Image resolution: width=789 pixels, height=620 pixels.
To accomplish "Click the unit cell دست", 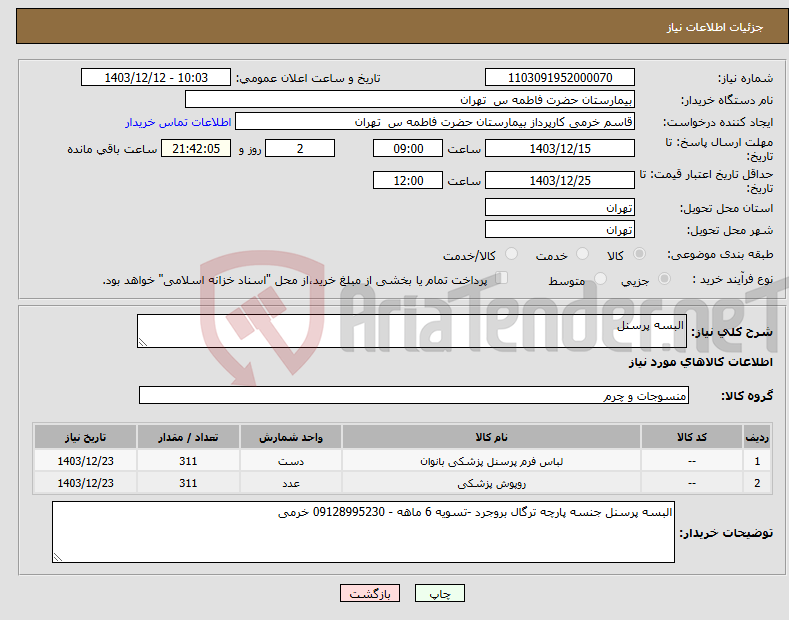I will click(291, 461).
